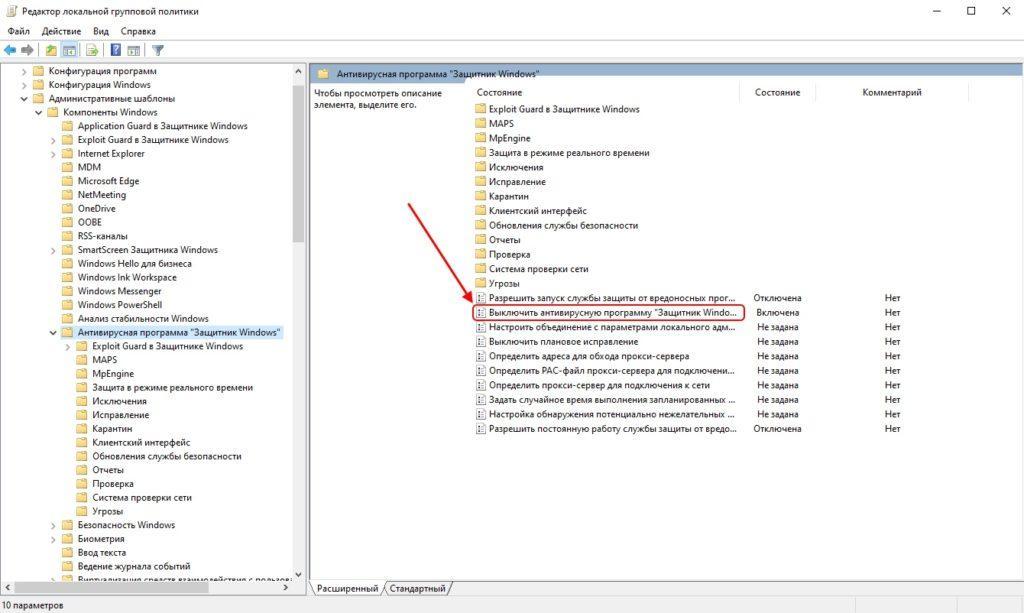Click the folder icon beside Microsoft Edge
The height and width of the screenshot is (613, 1024).
click(67, 181)
